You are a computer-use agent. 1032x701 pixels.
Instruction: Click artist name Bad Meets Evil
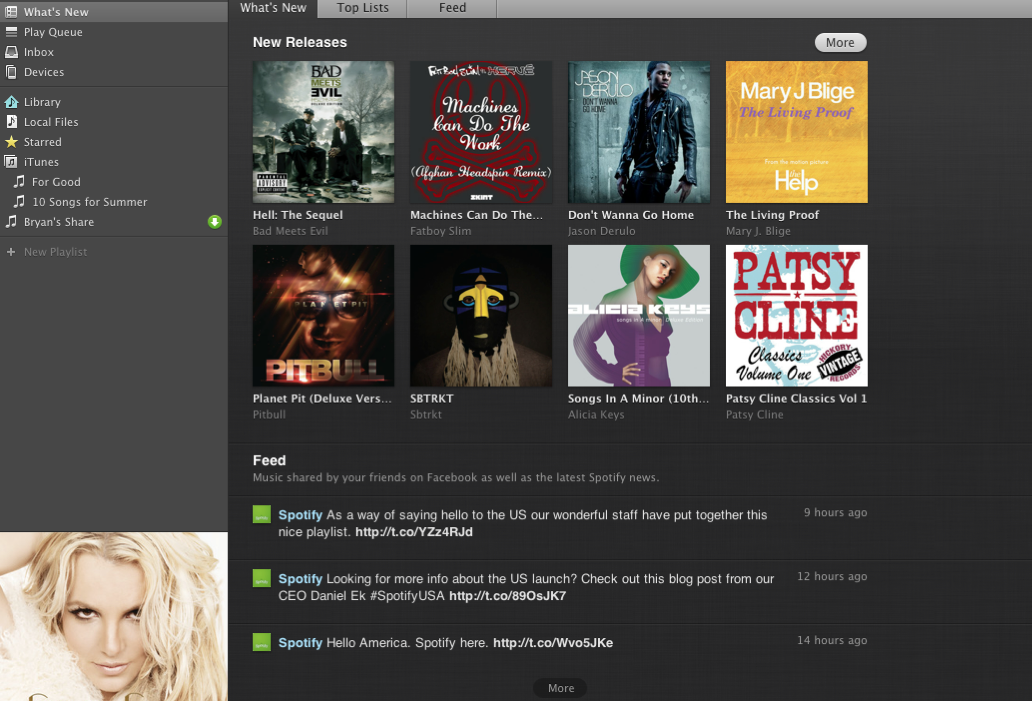pyautogui.click(x=290, y=231)
